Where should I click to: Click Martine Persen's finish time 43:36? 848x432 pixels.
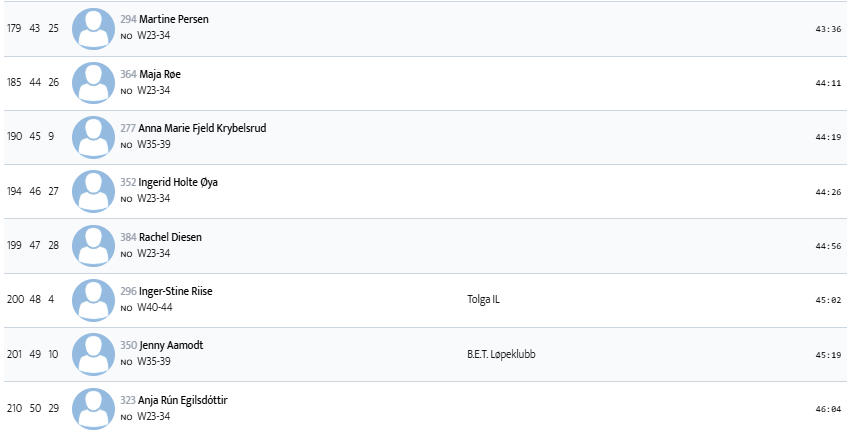(828, 29)
